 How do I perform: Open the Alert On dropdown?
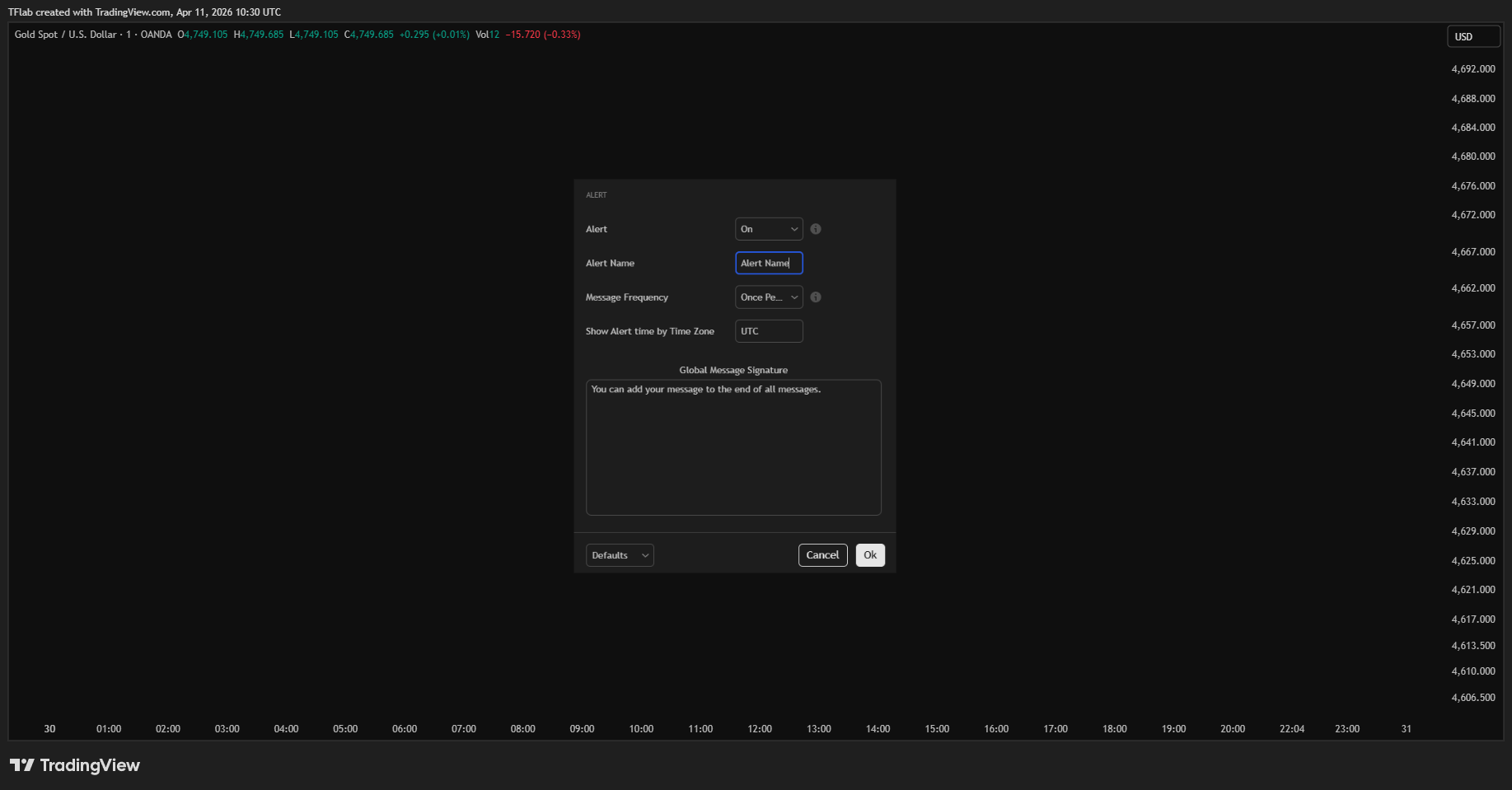click(x=769, y=229)
